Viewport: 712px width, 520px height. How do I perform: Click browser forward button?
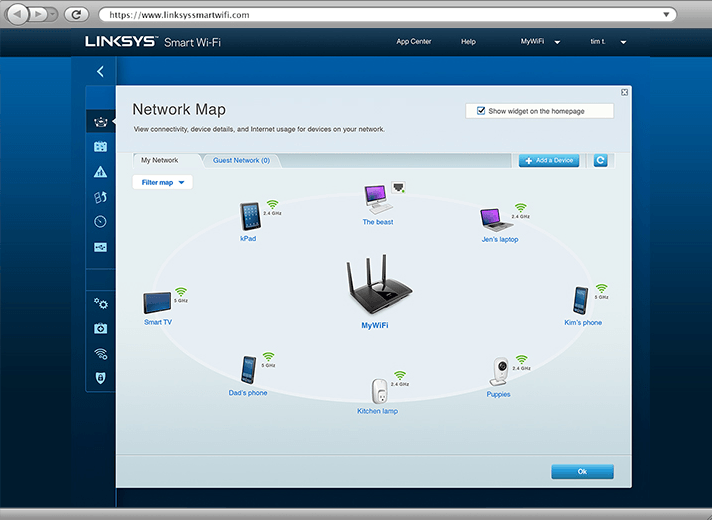(x=39, y=15)
